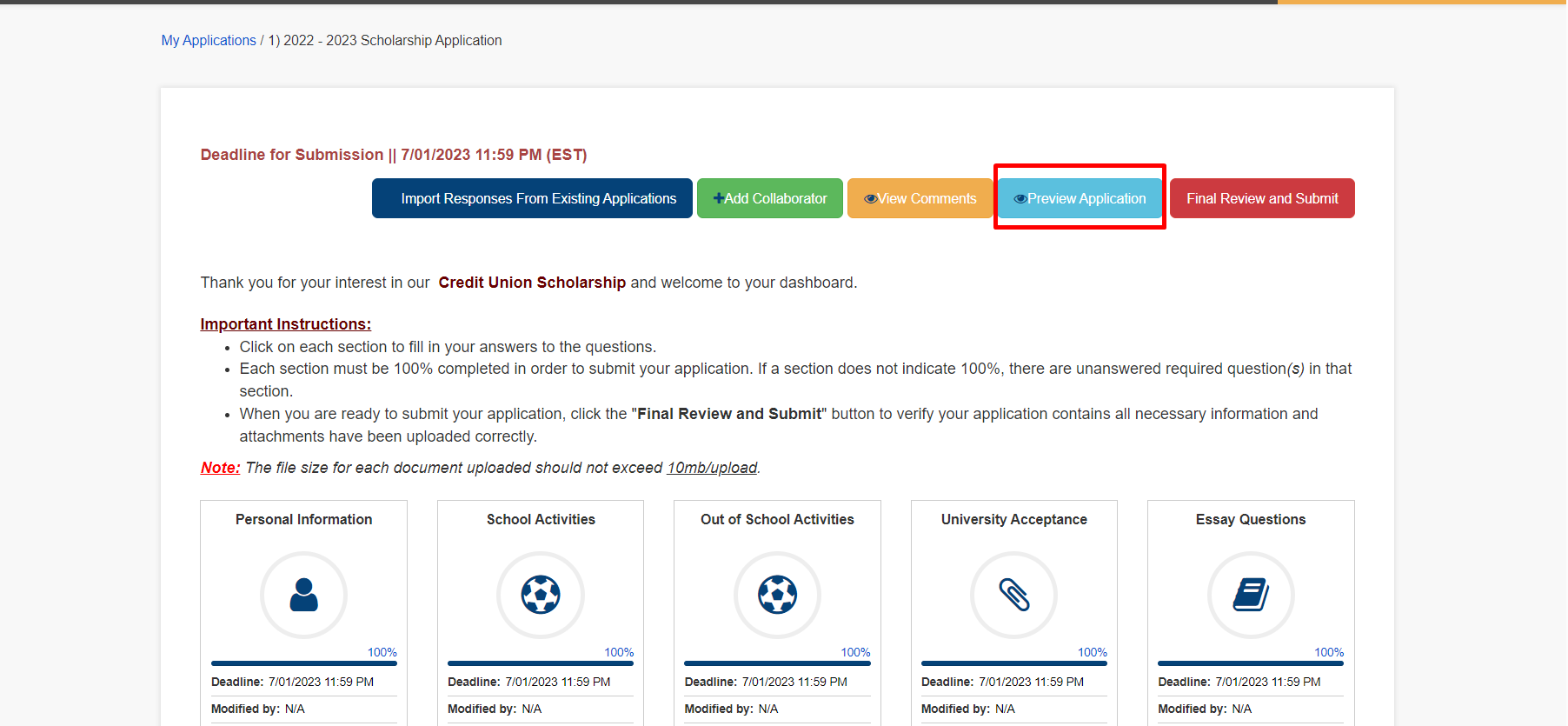Click the Important Instructions heading

pyautogui.click(x=286, y=324)
